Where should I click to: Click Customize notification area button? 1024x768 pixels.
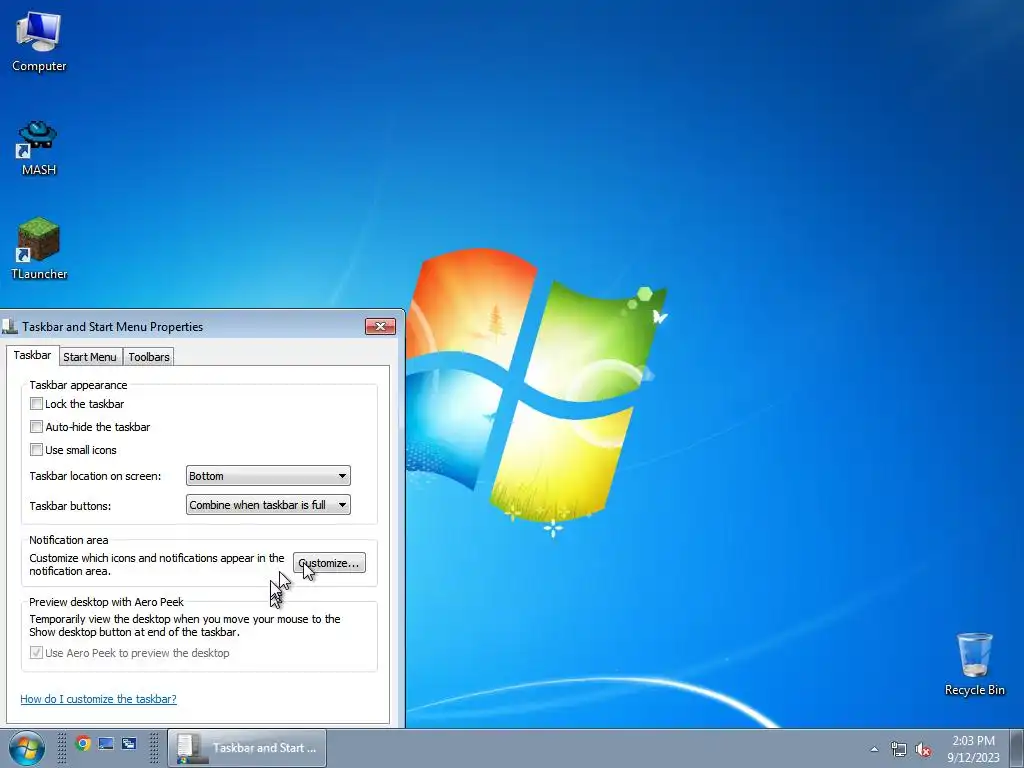click(x=329, y=563)
